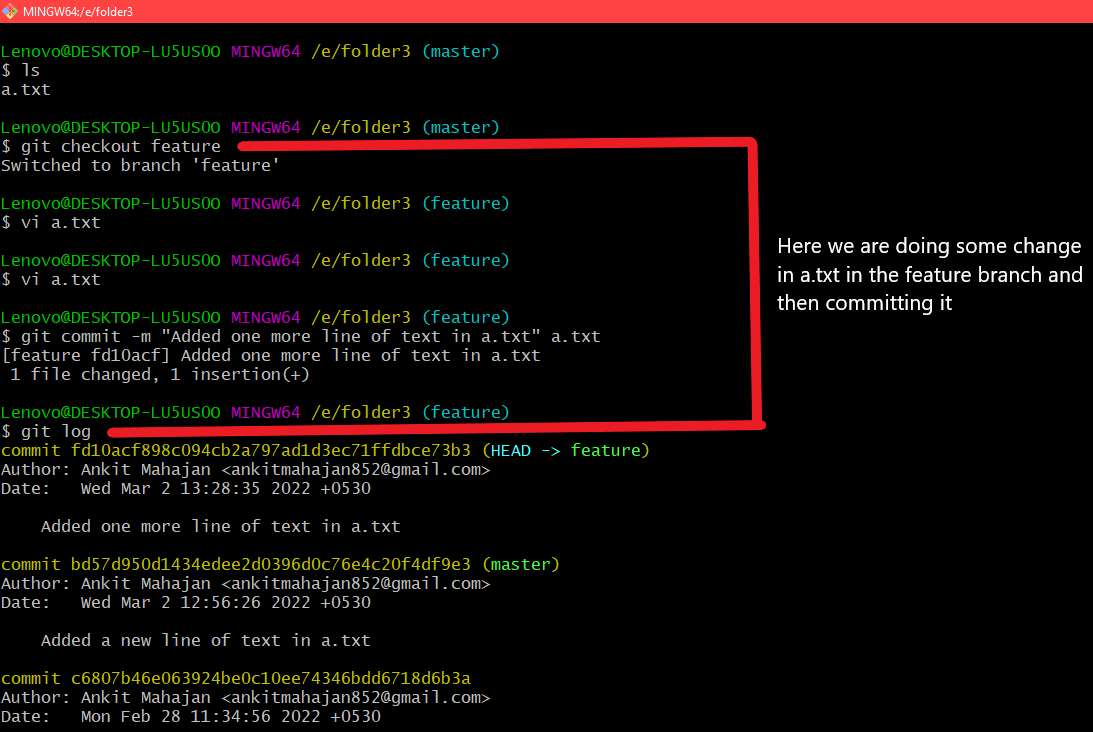Image resolution: width=1093 pixels, height=732 pixels.
Task: Click the '(HEAD -> feature)' ref label
Action: 565,450
